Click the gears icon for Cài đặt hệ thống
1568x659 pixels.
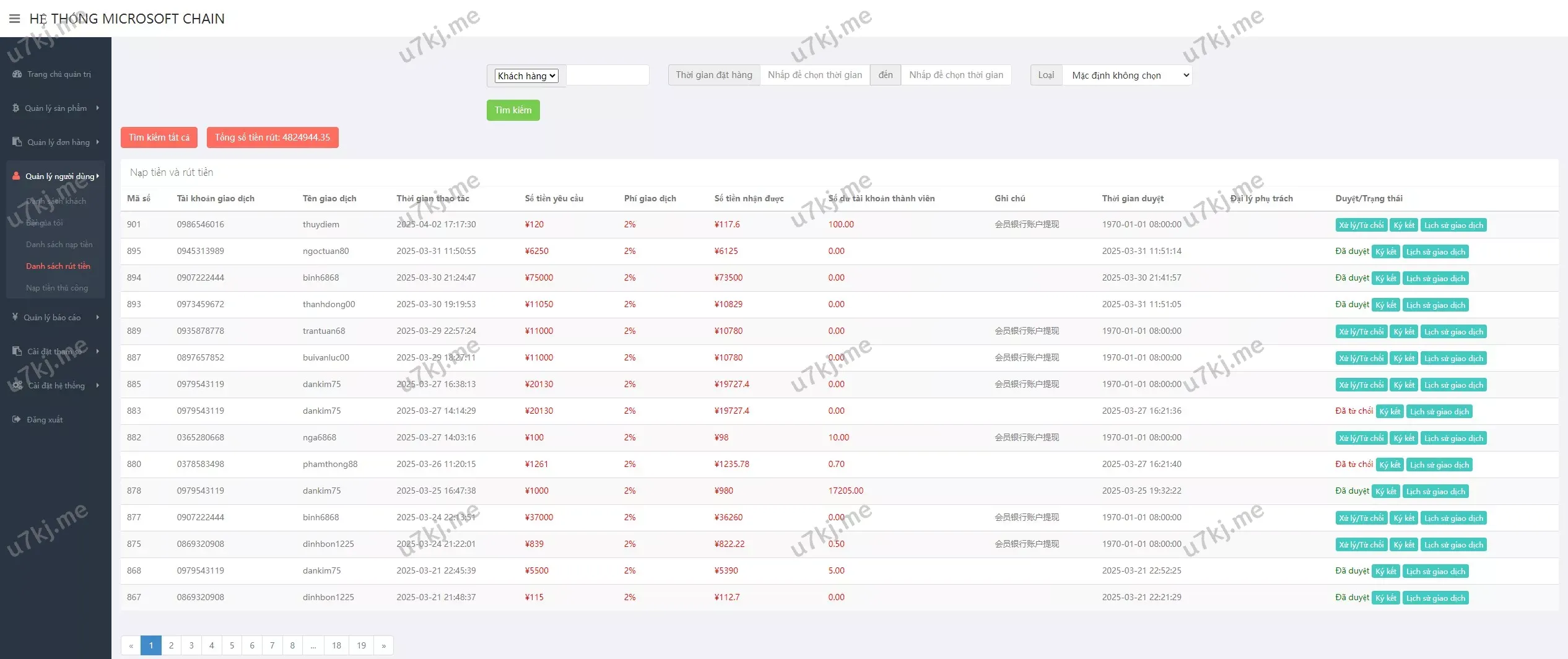pyautogui.click(x=17, y=385)
